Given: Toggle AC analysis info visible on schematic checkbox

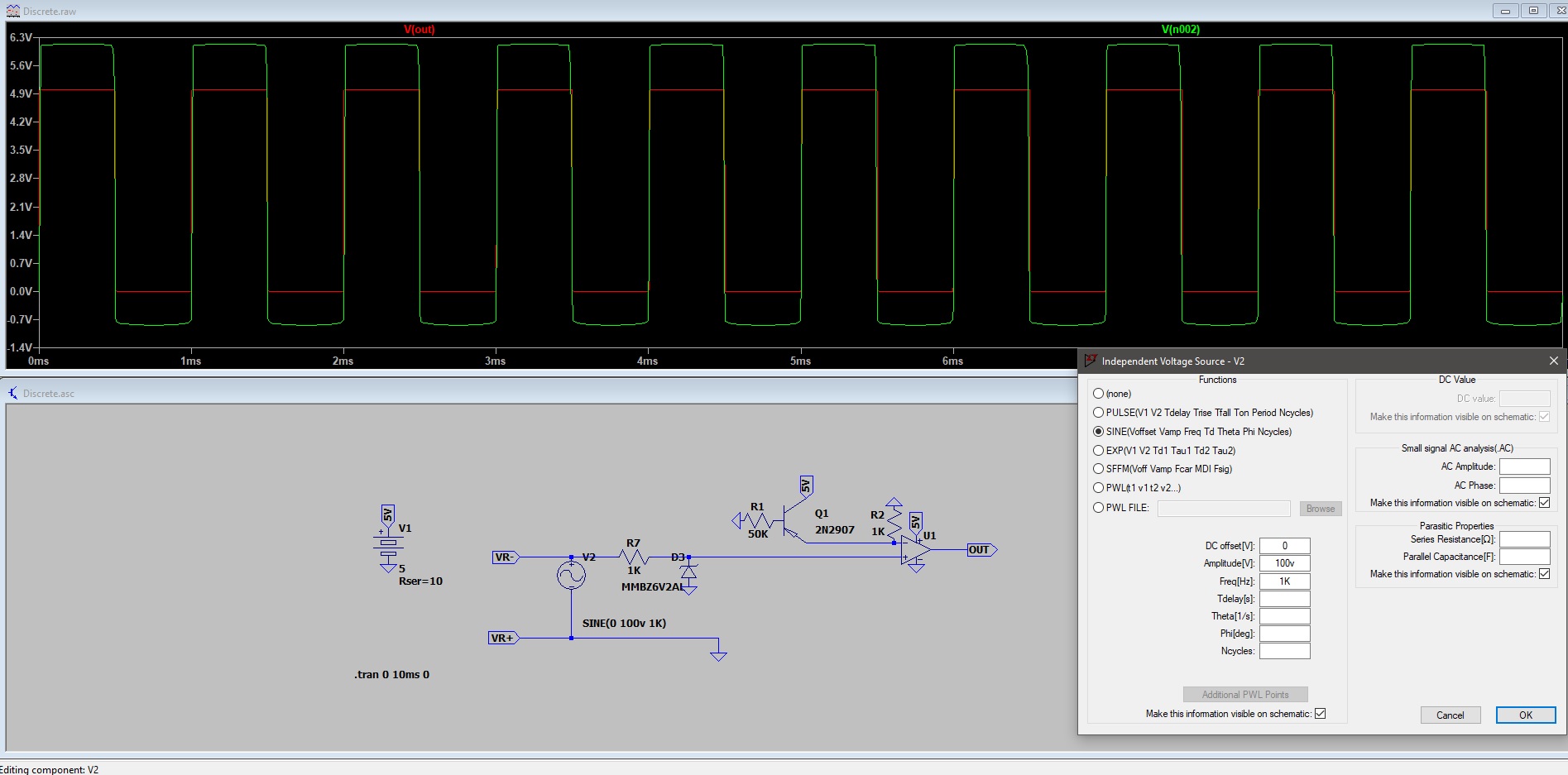Looking at the screenshot, I should pyautogui.click(x=1544, y=503).
